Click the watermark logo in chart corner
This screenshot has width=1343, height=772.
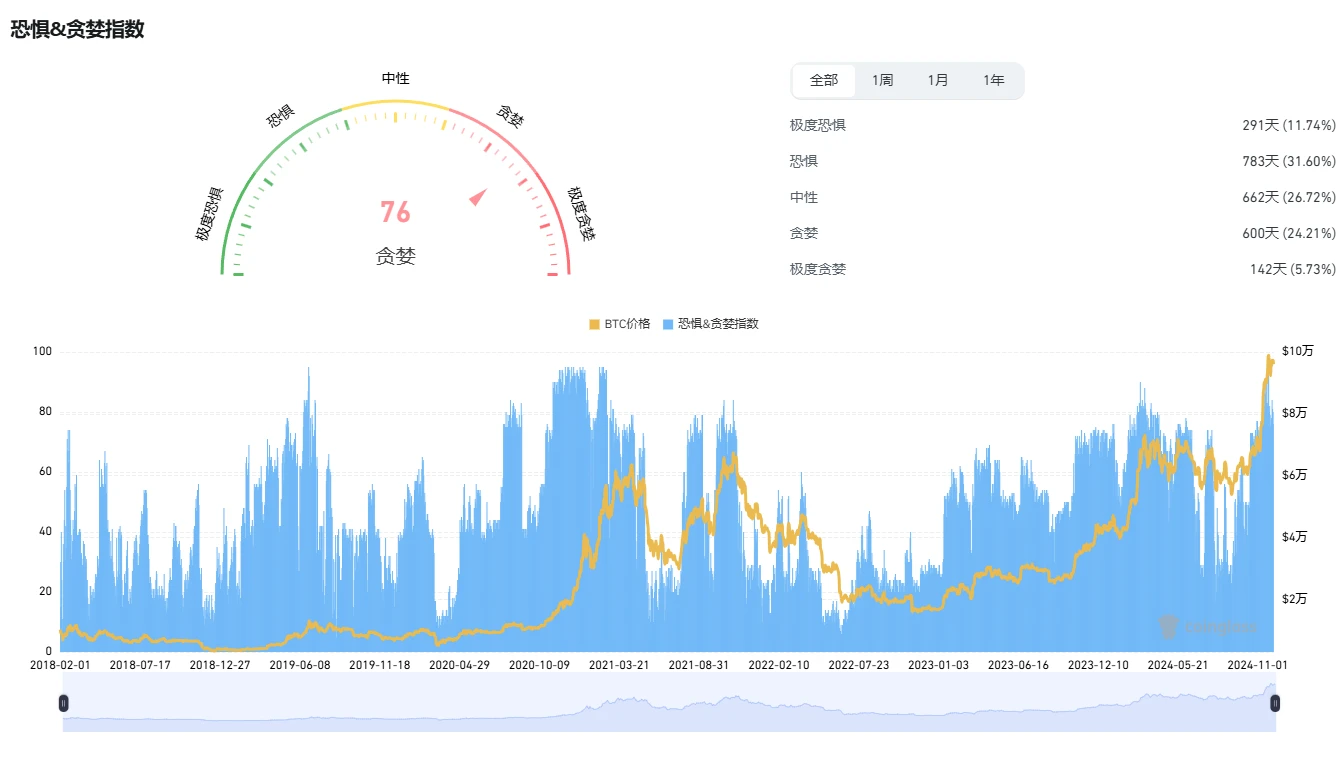1169,626
